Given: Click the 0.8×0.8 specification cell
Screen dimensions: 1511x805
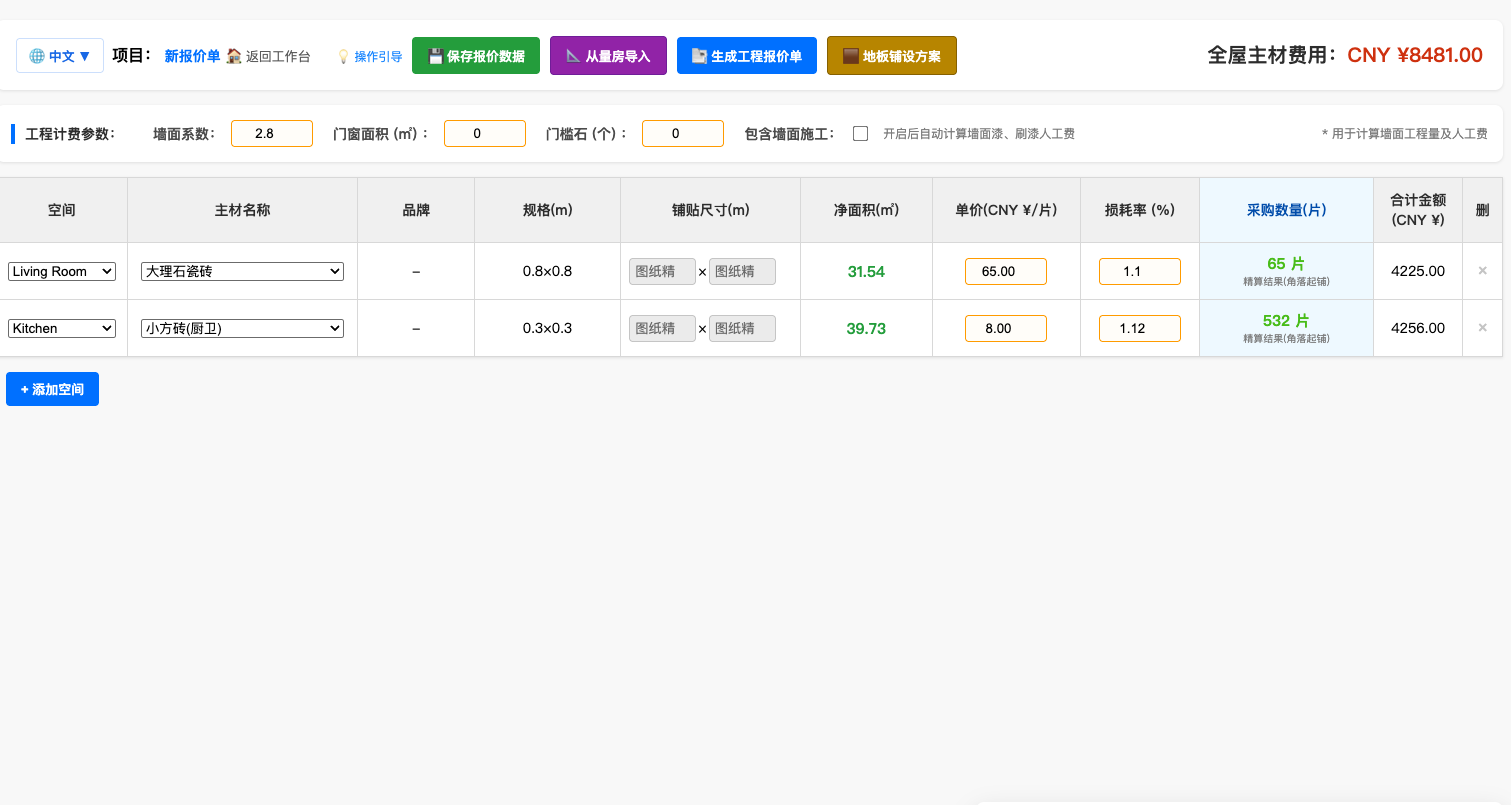Looking at the screenshot, I should (x=547, y=271).
